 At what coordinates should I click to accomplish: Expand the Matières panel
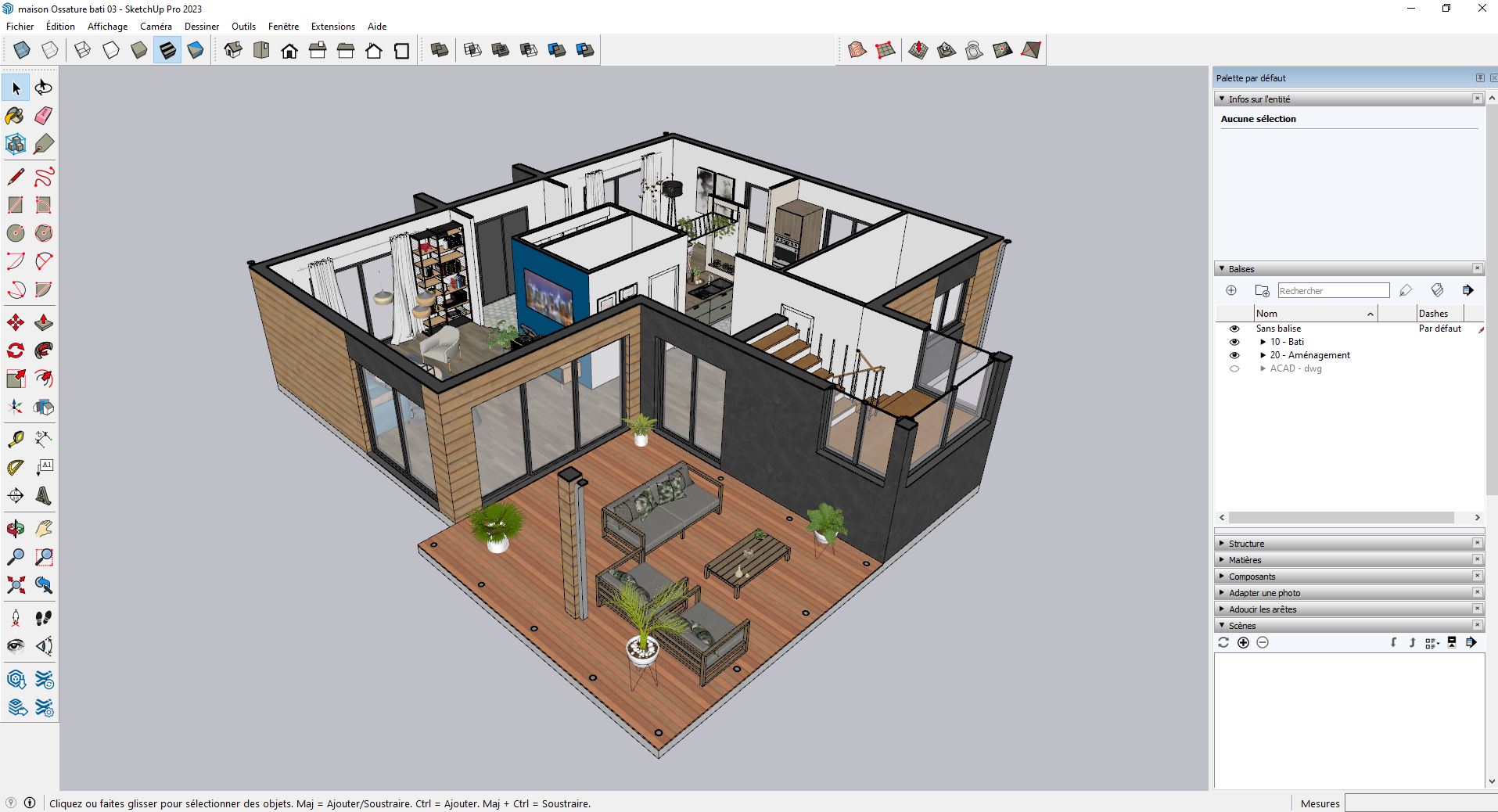tap(1245, 559)
